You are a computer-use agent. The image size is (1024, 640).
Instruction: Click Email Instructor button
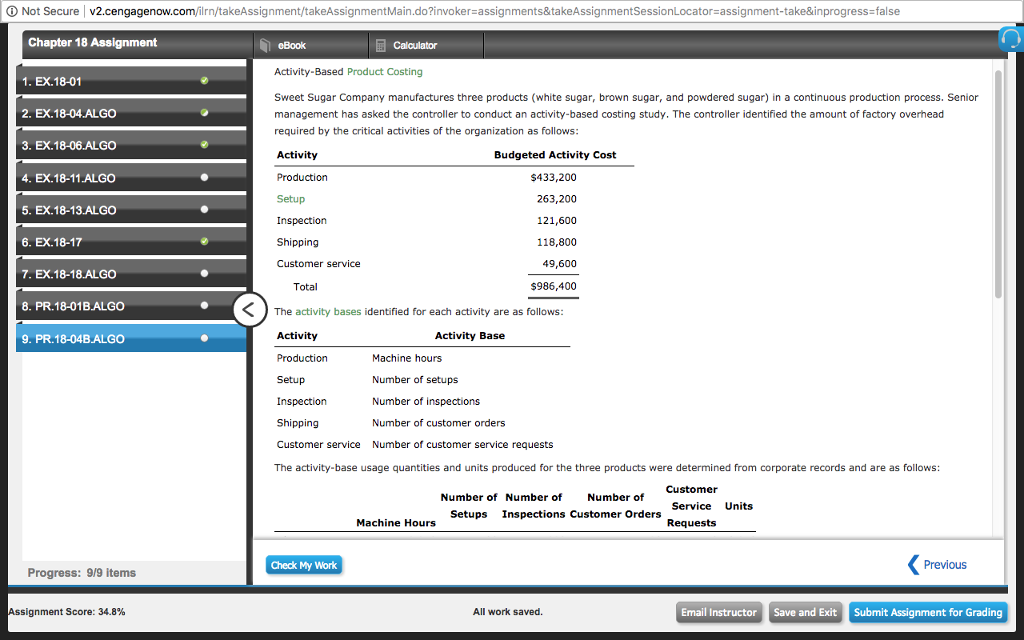coord(718,612)
